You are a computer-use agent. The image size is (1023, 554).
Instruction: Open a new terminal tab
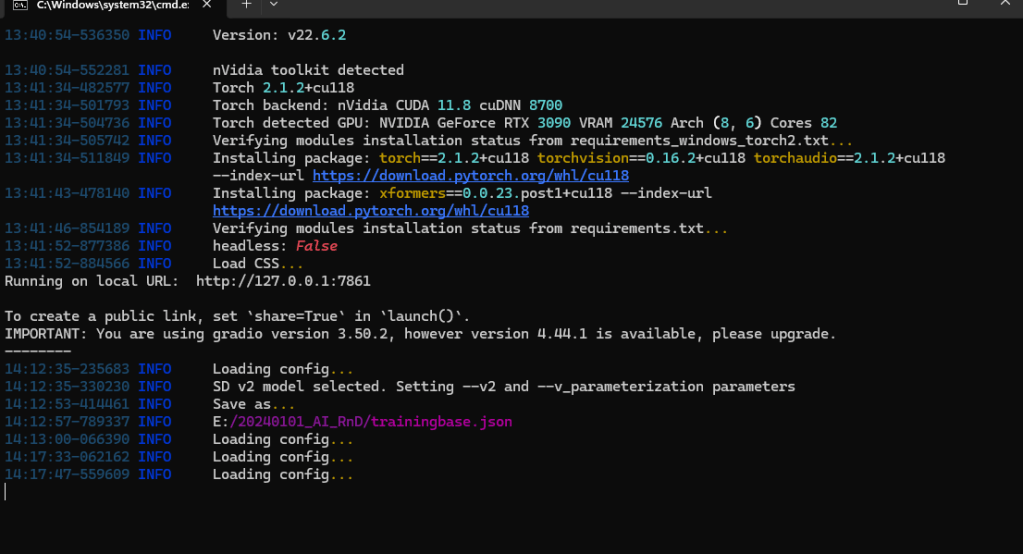click(246, 5)
